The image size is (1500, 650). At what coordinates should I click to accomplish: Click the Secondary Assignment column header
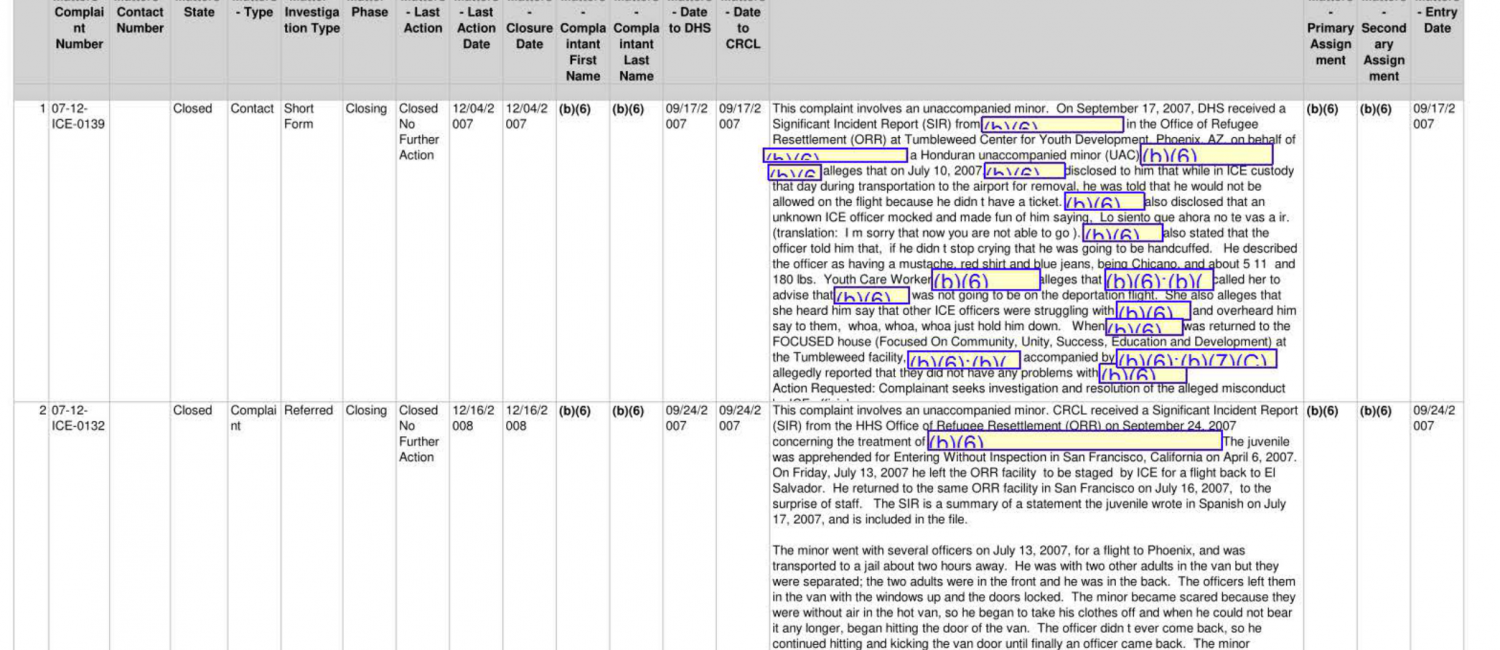click(1384, 52)
